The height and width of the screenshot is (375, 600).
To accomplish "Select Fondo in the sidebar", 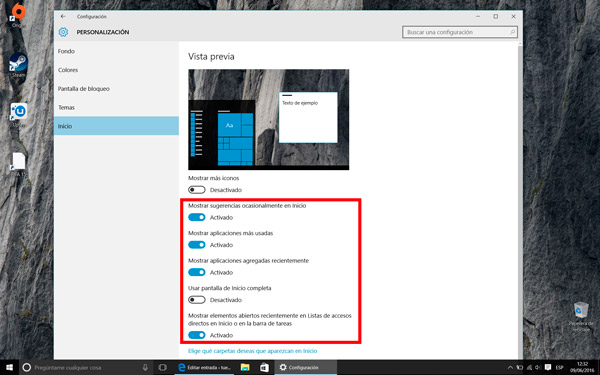I will pos(116,51).
